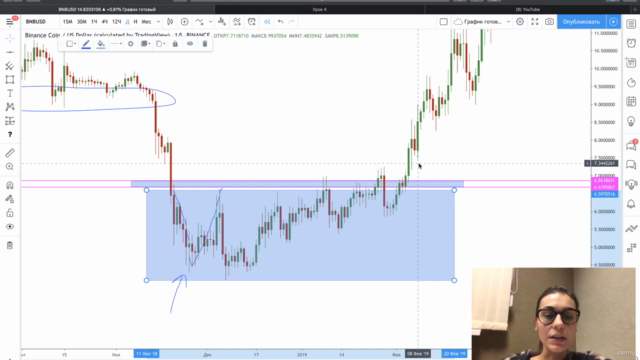Click the undo arrow in top toolbar
The width and height of the screenshot is (640, 360).
[x=280, y=22]
